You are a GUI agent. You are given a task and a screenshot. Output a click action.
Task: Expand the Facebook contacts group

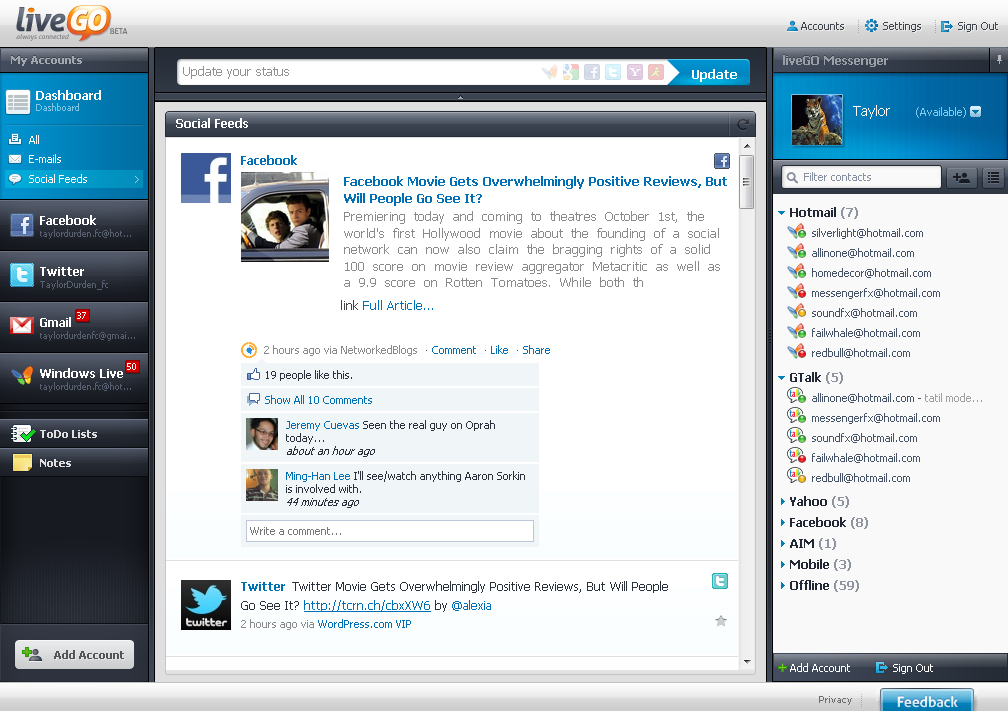coord(782,523)
